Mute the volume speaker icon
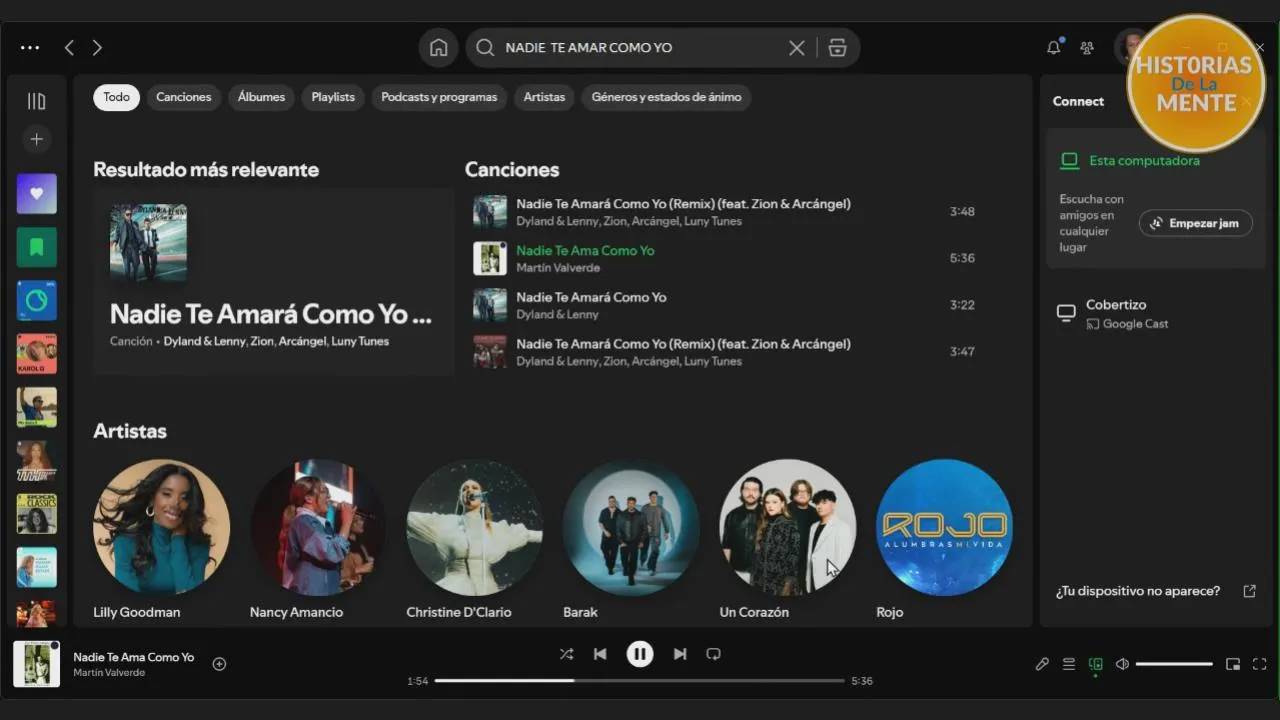This screenshot has height=720, width=1280. point(1122,664)
